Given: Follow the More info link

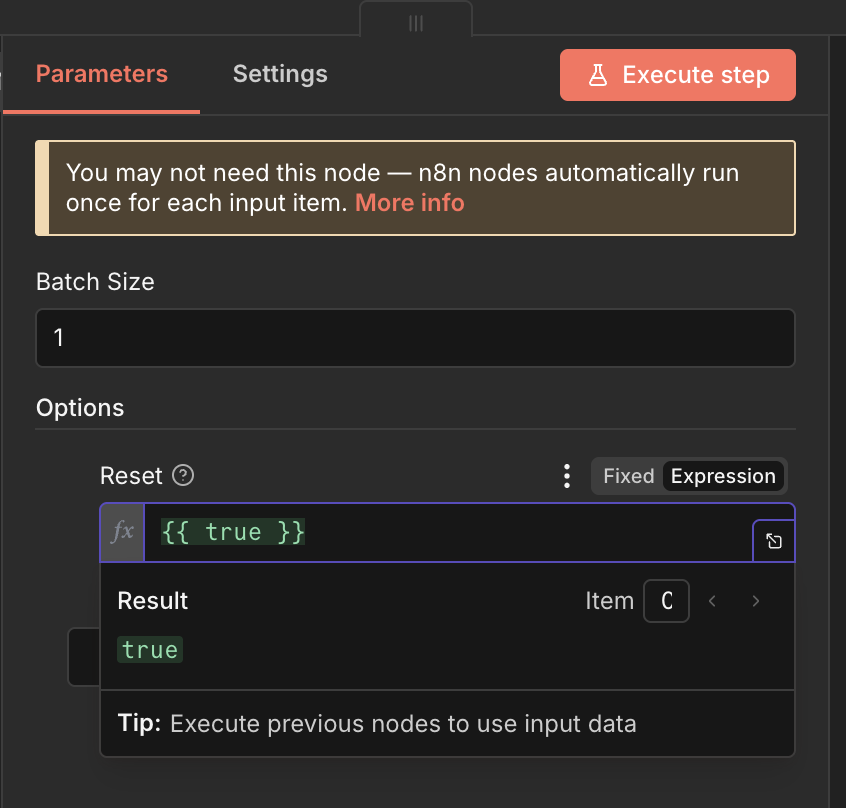Looking at the screenshot, I should 409,203.
